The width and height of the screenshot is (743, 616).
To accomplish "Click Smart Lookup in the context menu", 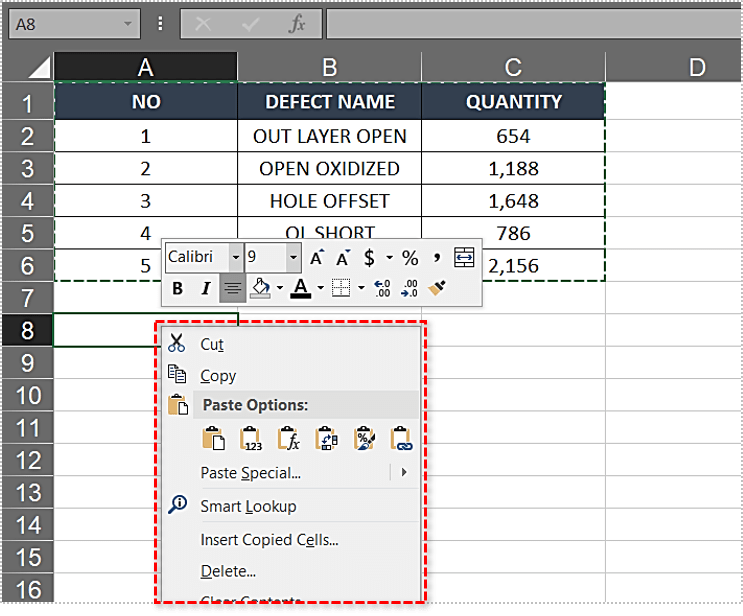I will pos(248,506).
